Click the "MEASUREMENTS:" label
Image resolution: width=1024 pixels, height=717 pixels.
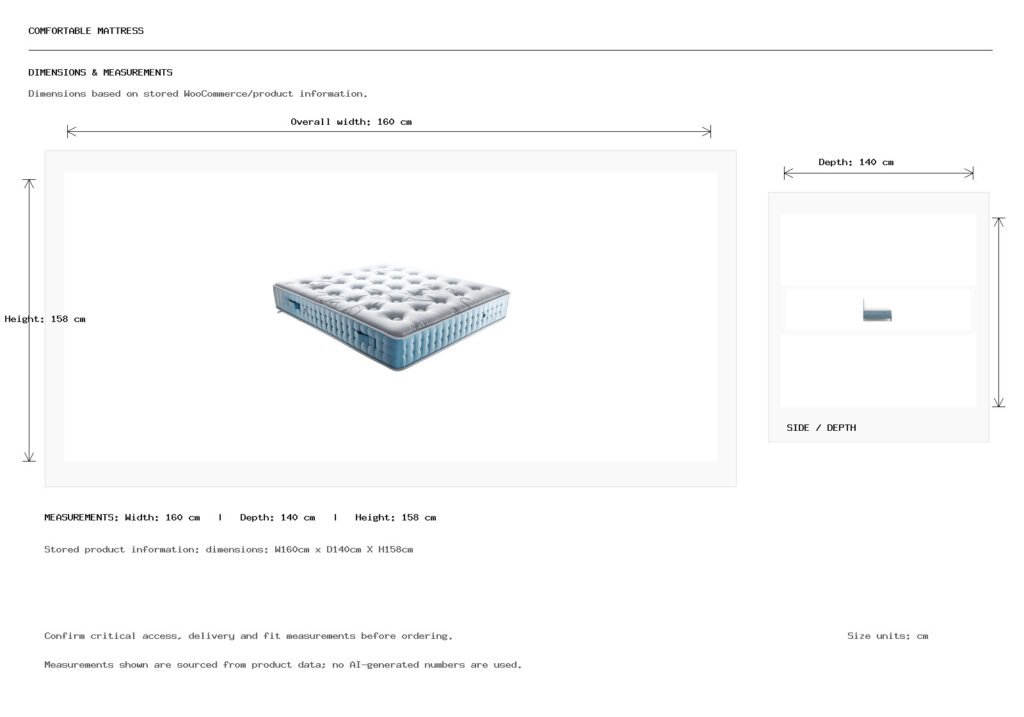(82, 517)
